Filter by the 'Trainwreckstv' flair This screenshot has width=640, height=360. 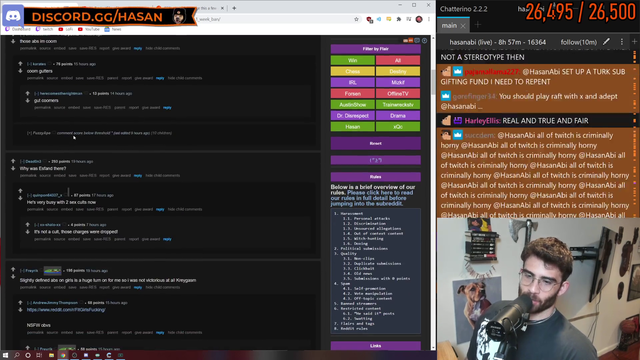pyautogui.click(x=398, y=104)
